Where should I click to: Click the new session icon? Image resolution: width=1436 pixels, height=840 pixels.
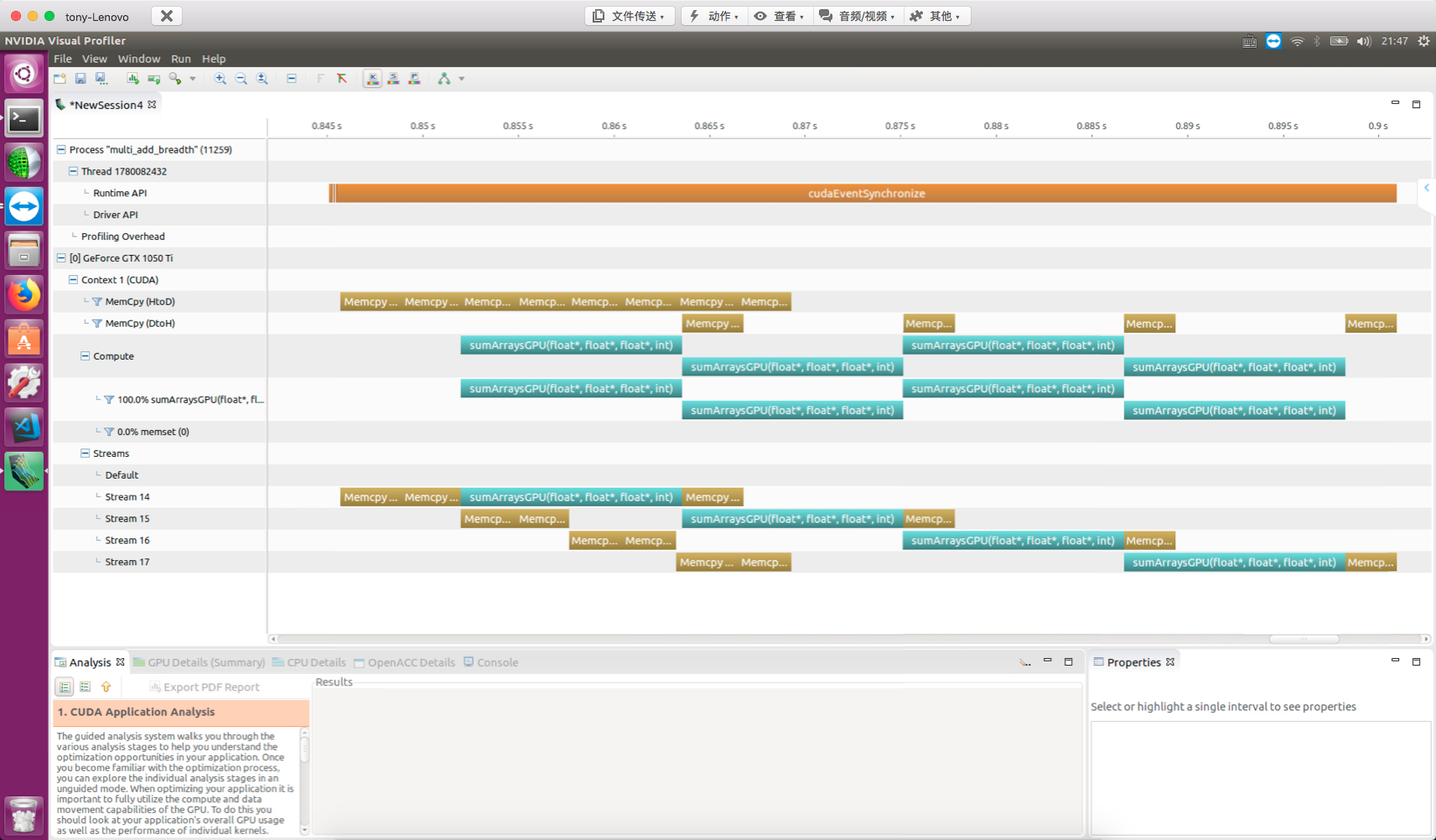coord(60,79)
